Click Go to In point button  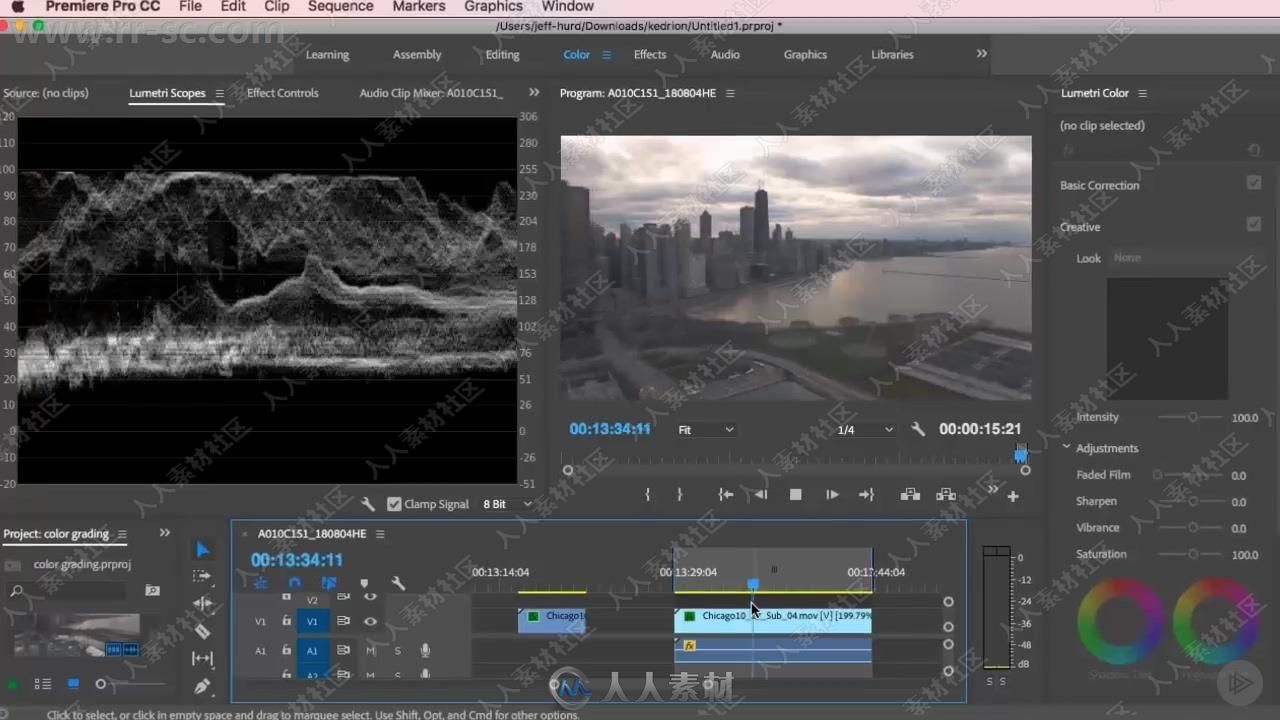tap(726, 494)
